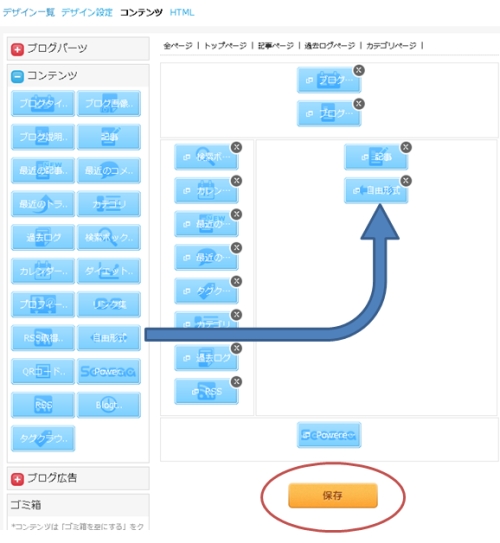Click the 自由形式 block in the content palette
Screen dimensions: 500x543
pyautogui.click(x=109, y=338)
